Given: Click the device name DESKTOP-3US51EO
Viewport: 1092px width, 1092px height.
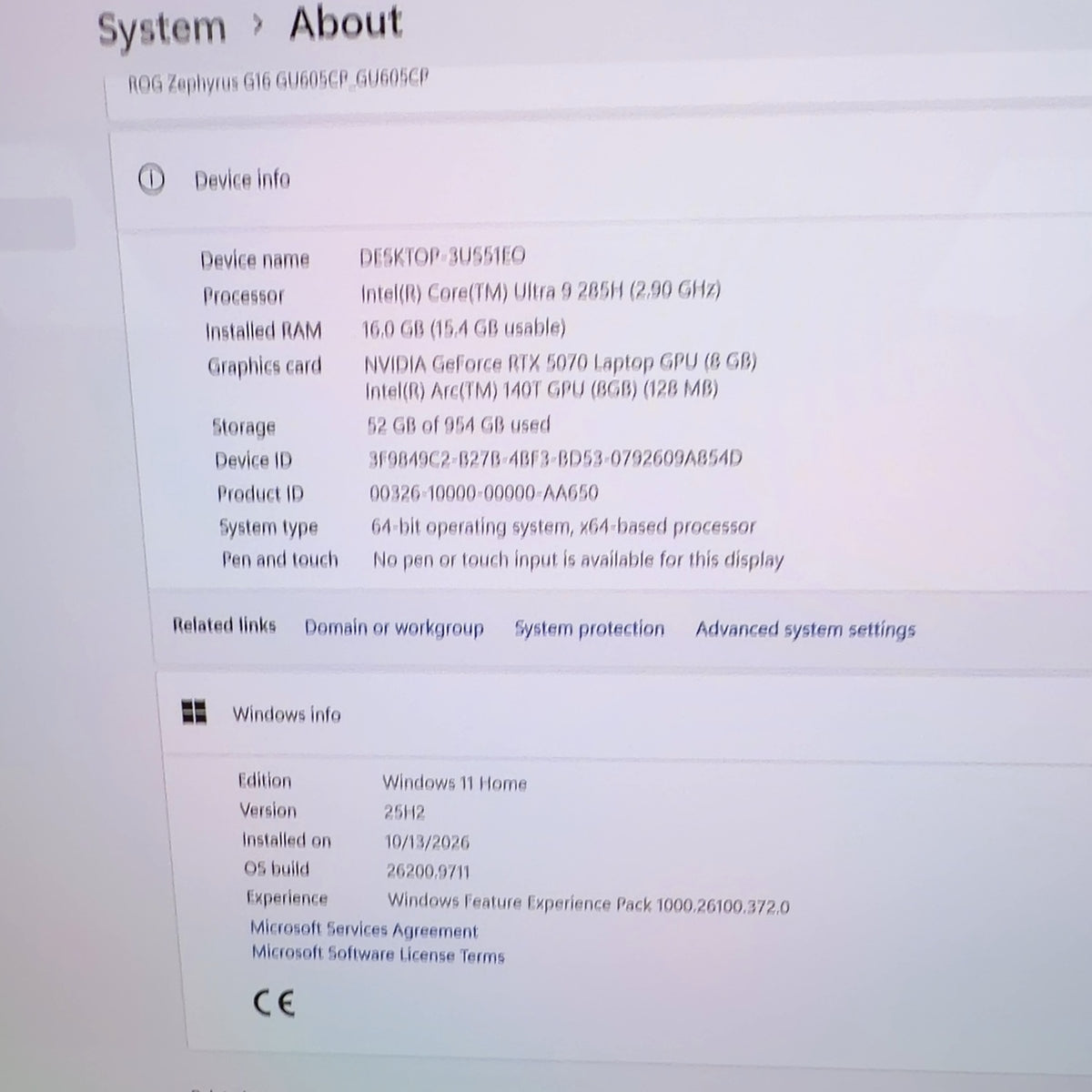Looking at the screenshot, I should [x=442, y=257].
